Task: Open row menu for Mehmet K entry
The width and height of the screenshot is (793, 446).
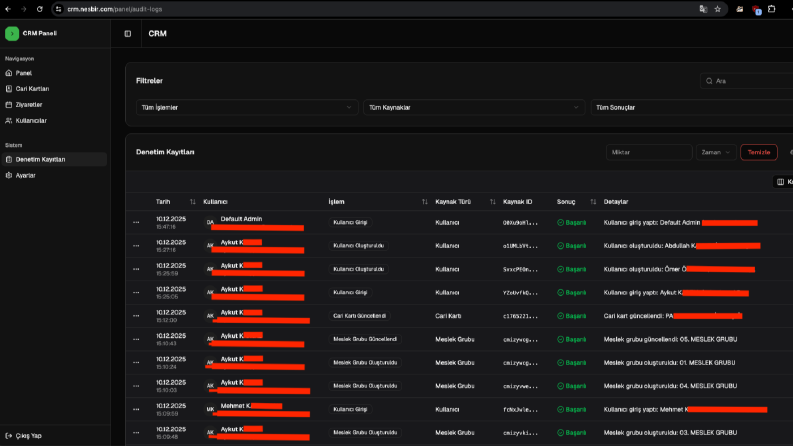Action: [136, 409]
